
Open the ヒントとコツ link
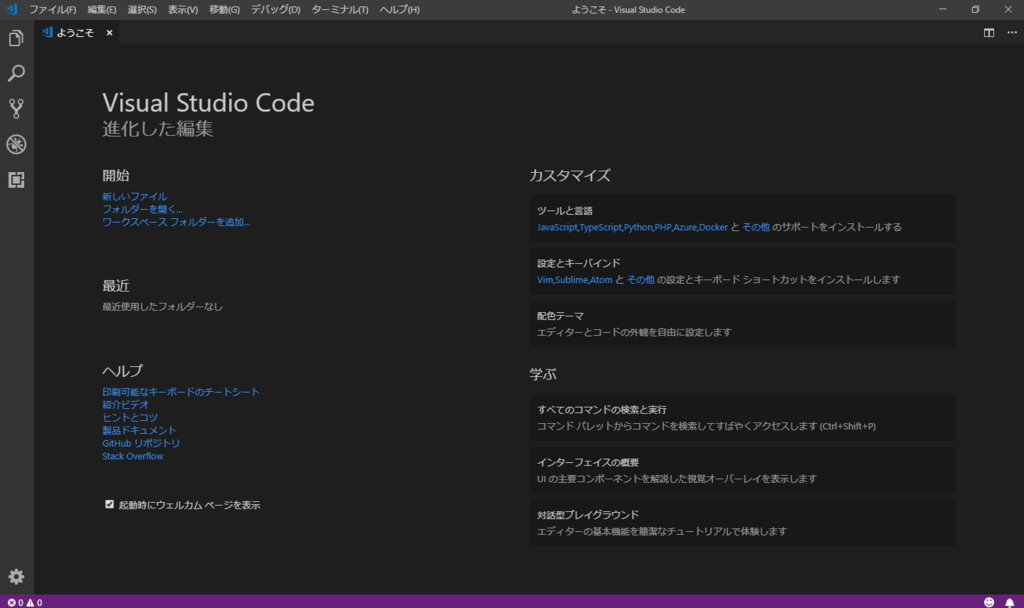(130, 417)
